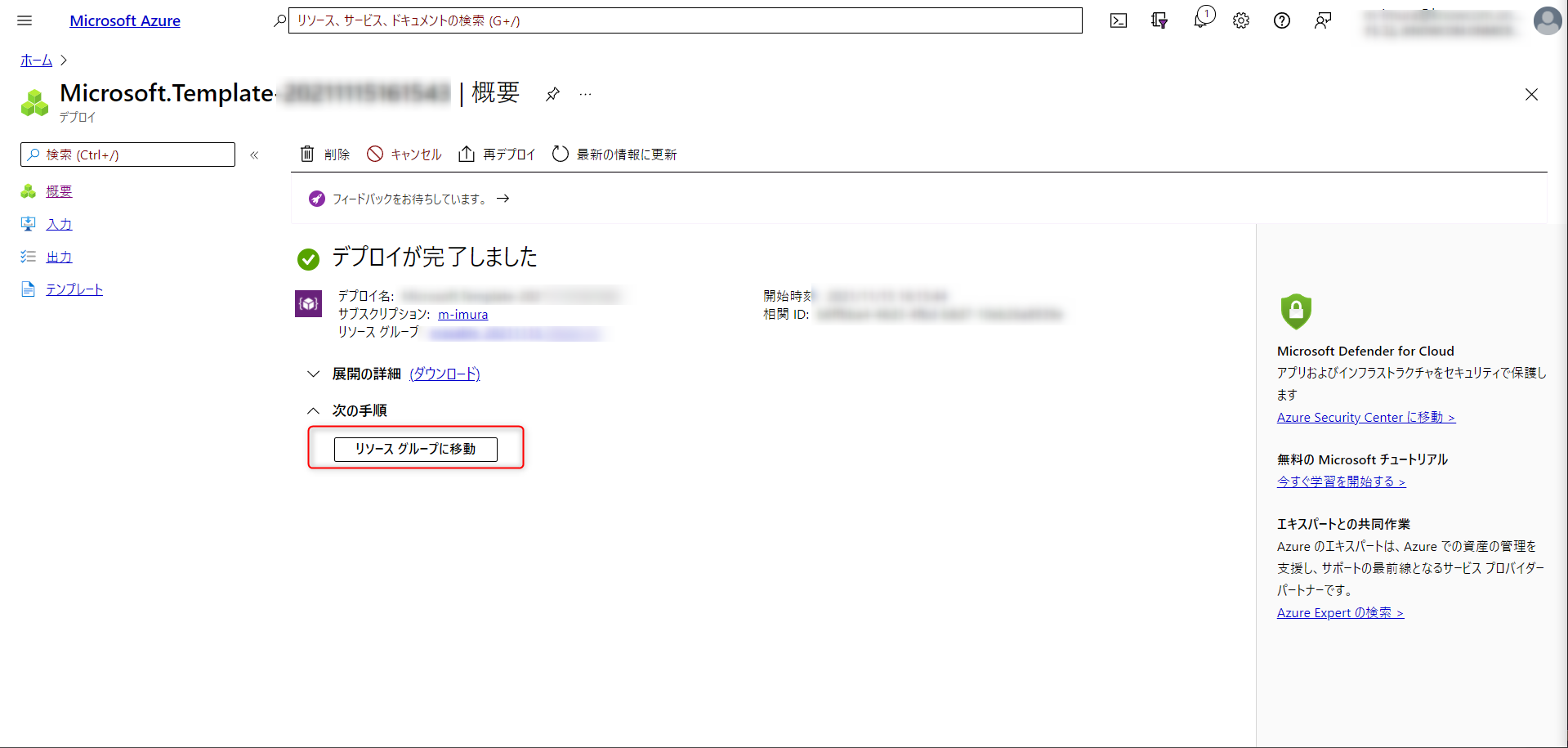This screenshot has width=1568, height=748.
Task: Click the 削除 toolbar button
Action: coord(324,155)
